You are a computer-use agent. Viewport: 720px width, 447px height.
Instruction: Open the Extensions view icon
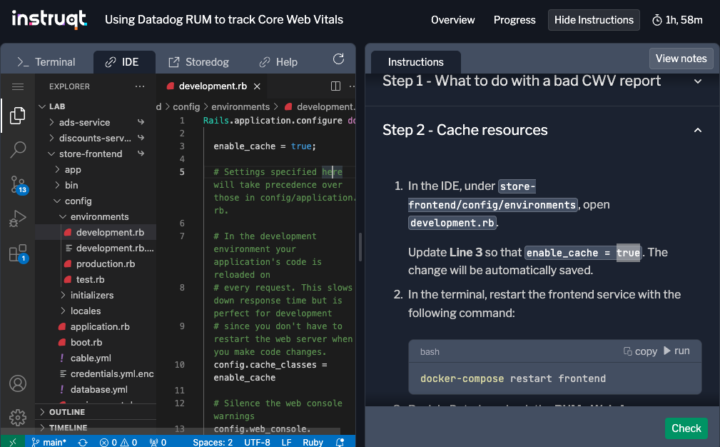coord(18,253)
